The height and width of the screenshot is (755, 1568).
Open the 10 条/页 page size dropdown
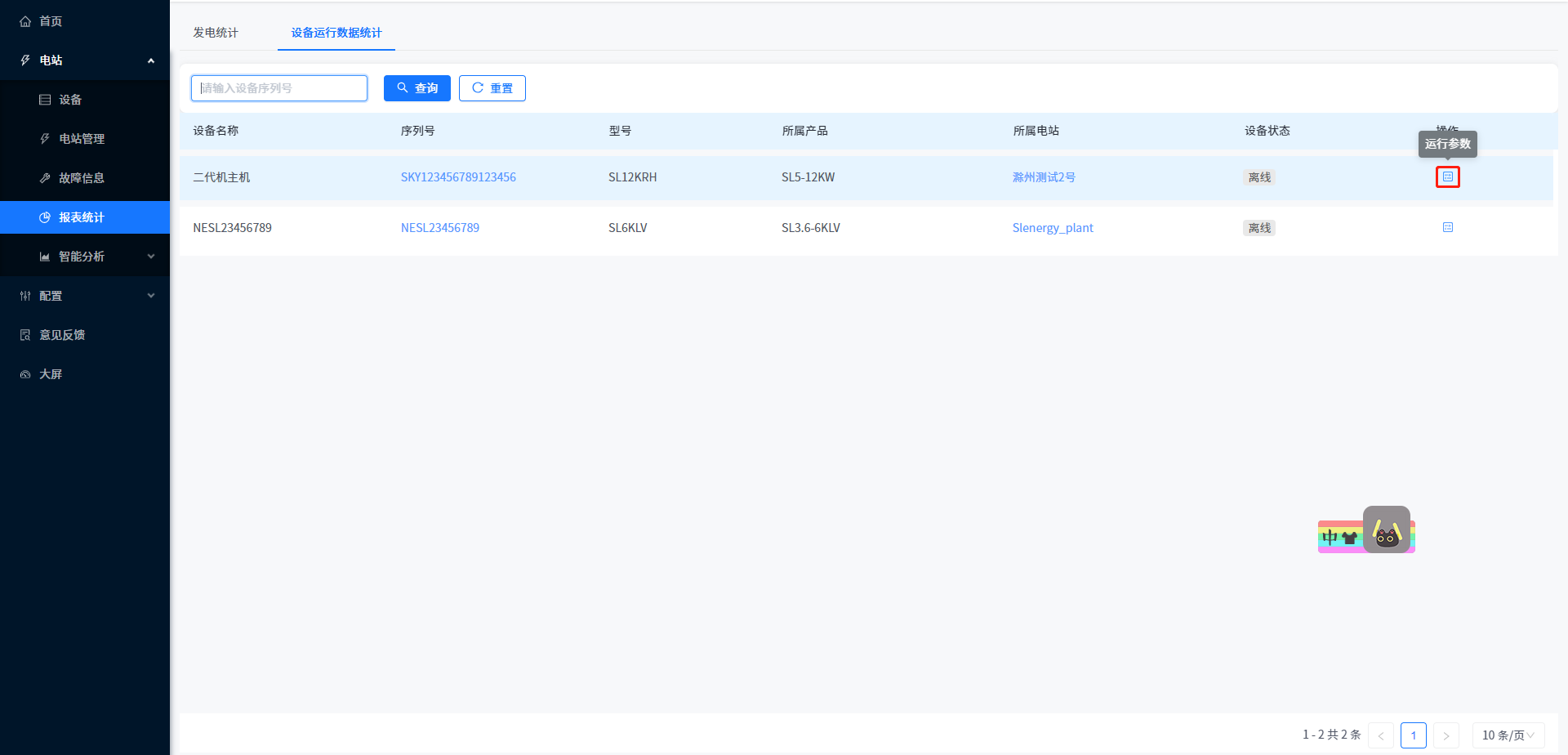tap(1508, 735)
